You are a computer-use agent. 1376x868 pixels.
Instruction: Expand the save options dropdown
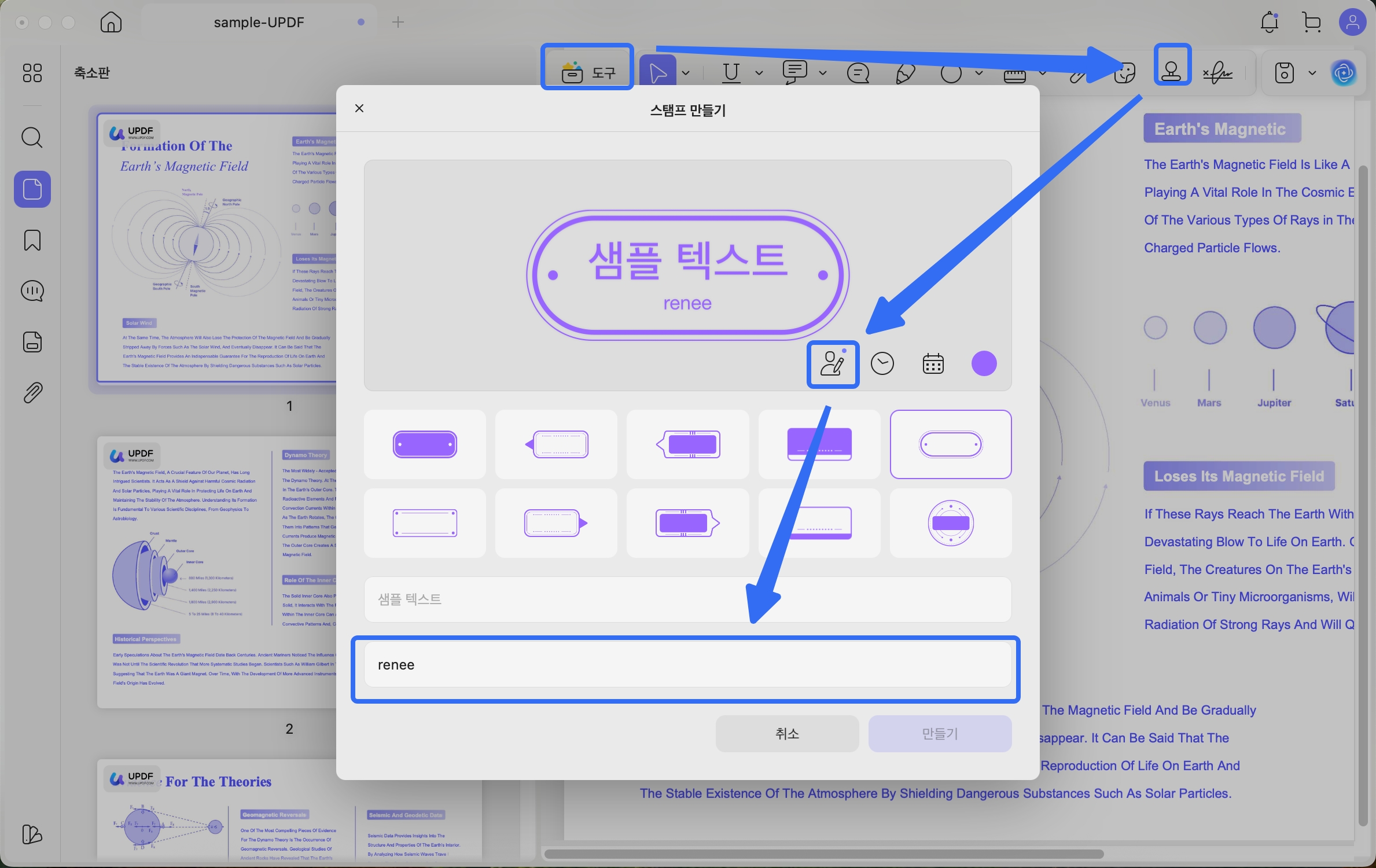[x=1312, y=73]
